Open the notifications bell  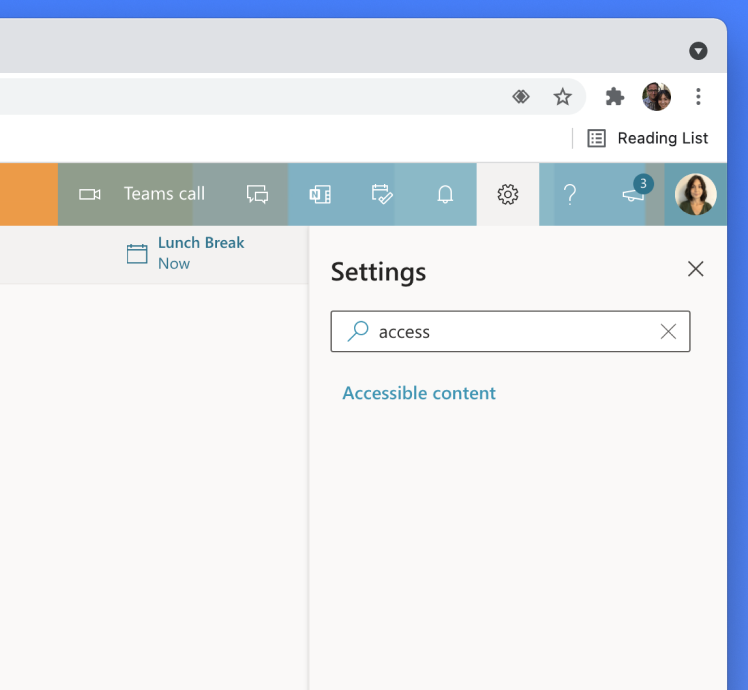pyautogui.click(x=446, y=194)
